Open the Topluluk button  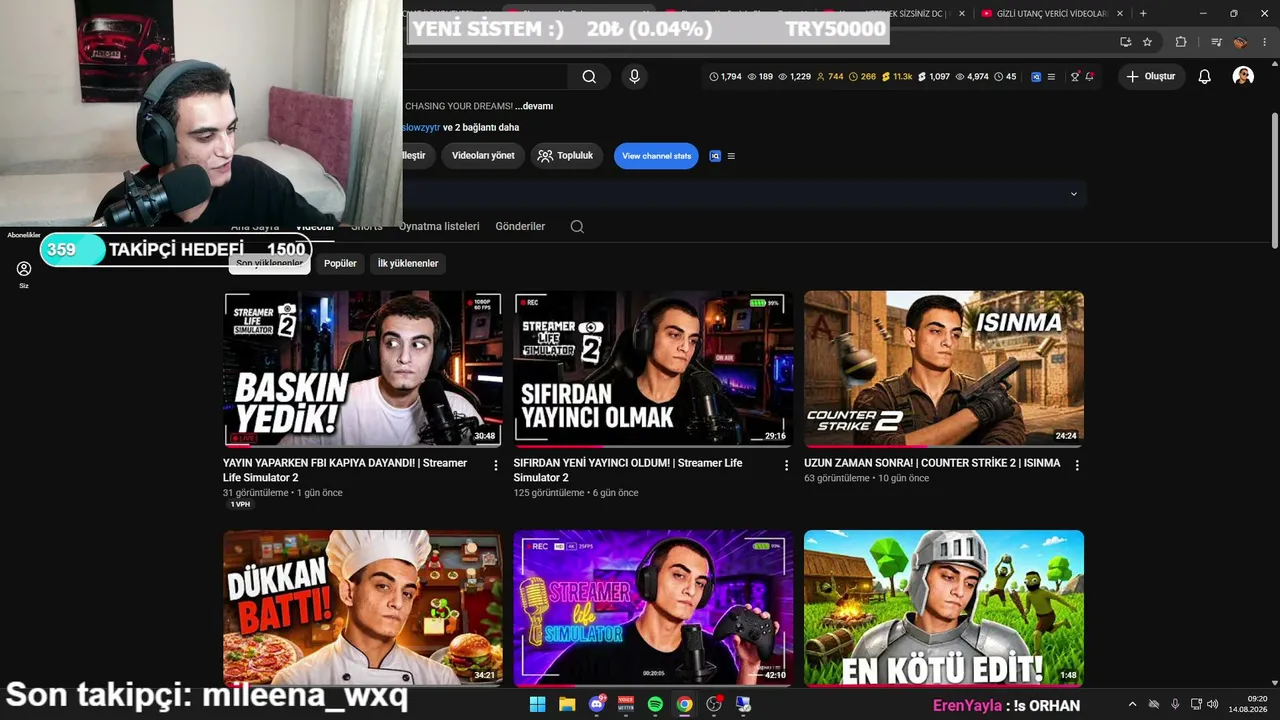[566, 156]
